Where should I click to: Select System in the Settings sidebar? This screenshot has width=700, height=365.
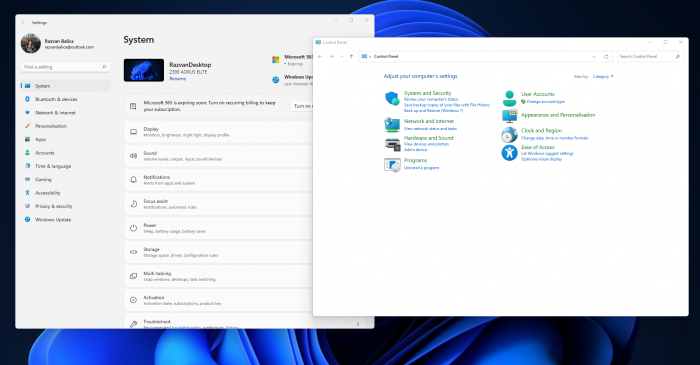tap(65, 86)
